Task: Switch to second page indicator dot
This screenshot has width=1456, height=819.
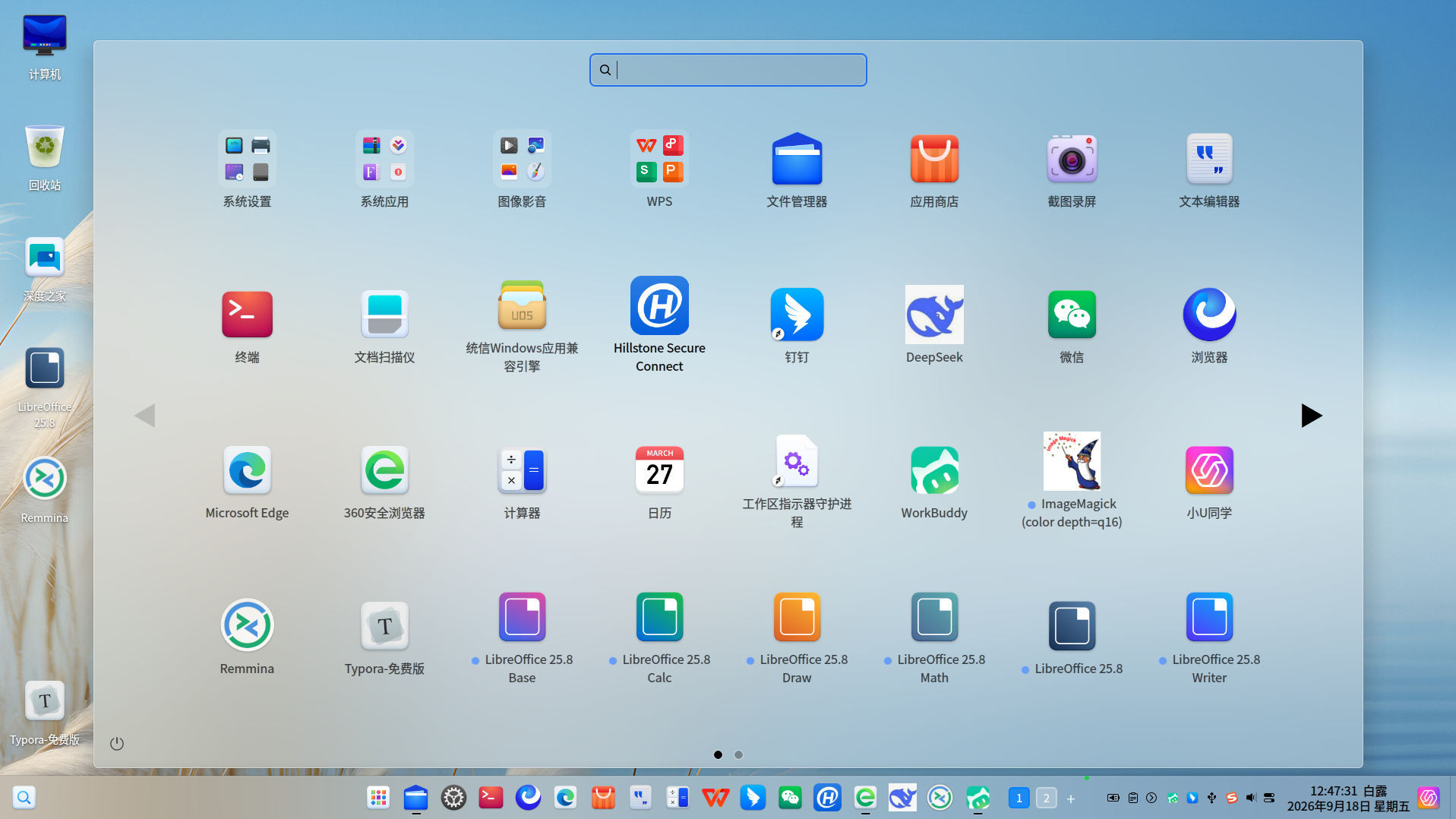Action: pyautogui.click(x=738, y=754)
